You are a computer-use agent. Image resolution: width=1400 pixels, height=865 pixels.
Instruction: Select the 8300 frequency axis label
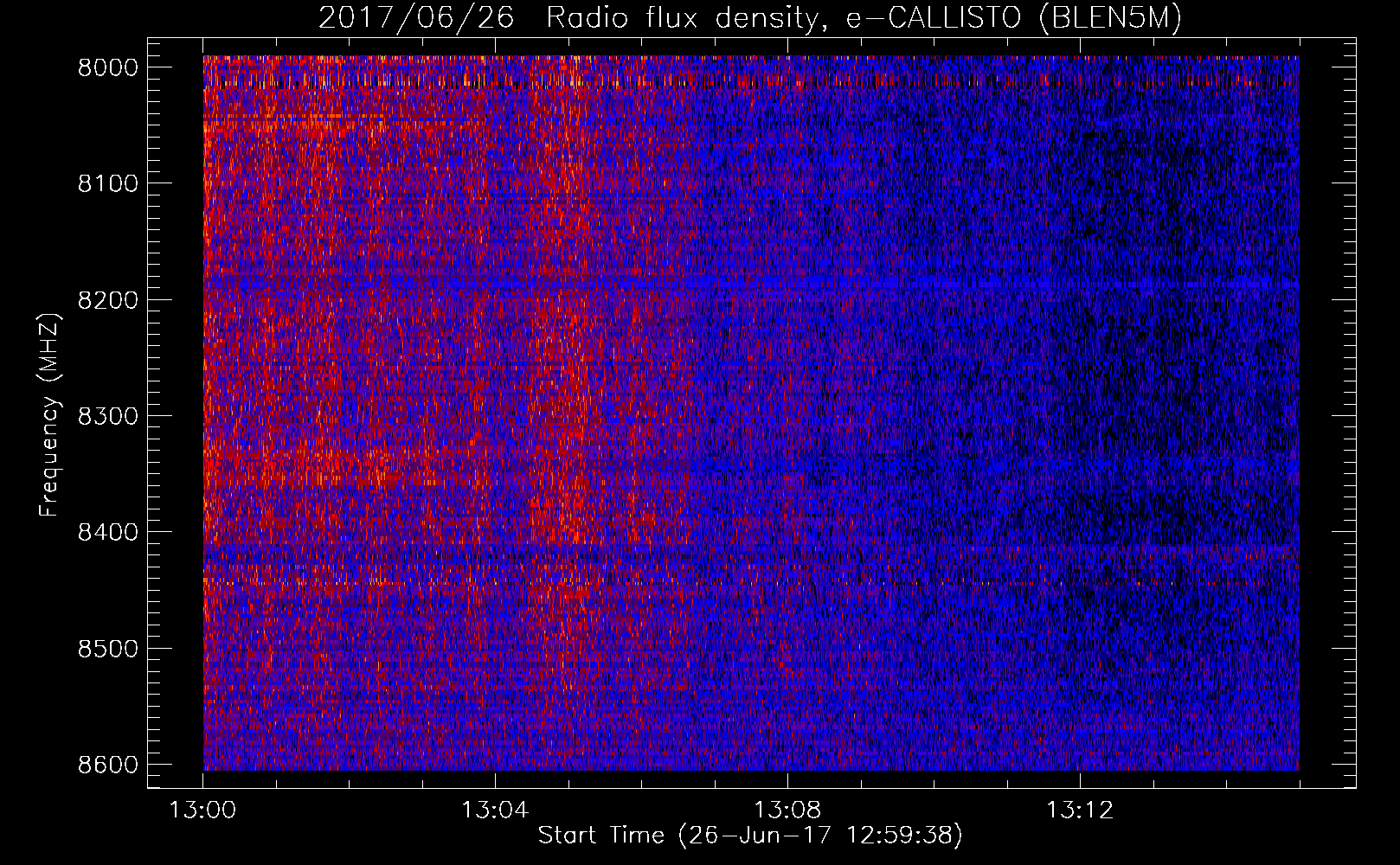click(108, 416)
